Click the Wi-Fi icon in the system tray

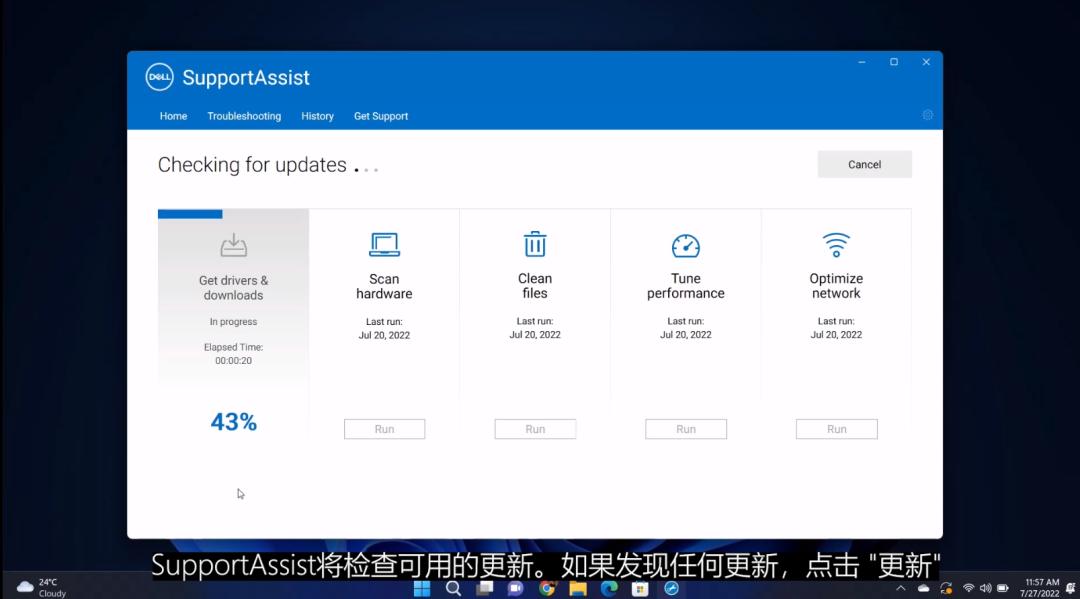pos(968,589)
